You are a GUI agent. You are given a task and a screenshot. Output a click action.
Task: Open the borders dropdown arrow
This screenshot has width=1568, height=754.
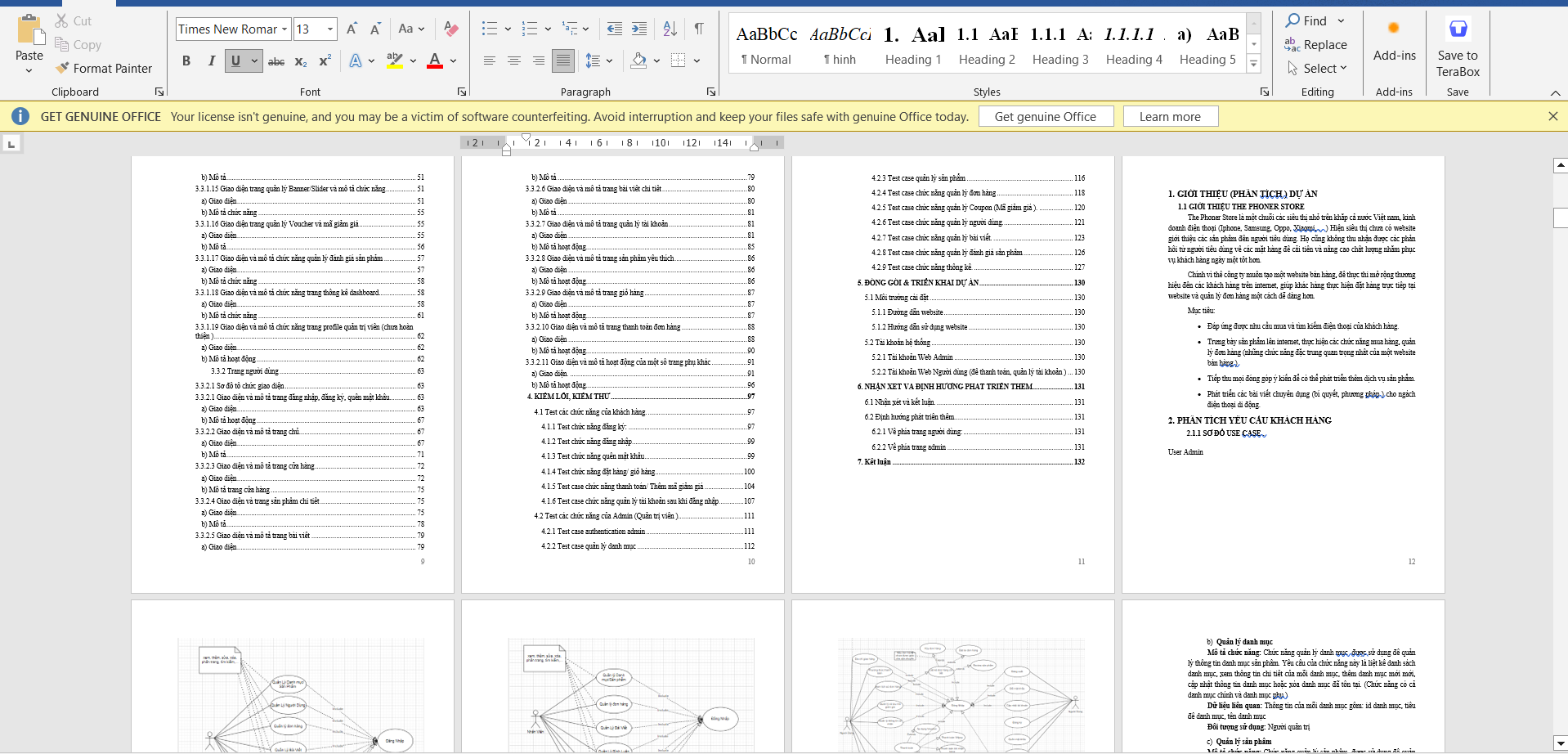pyautogui.click(x=697, y=61)
